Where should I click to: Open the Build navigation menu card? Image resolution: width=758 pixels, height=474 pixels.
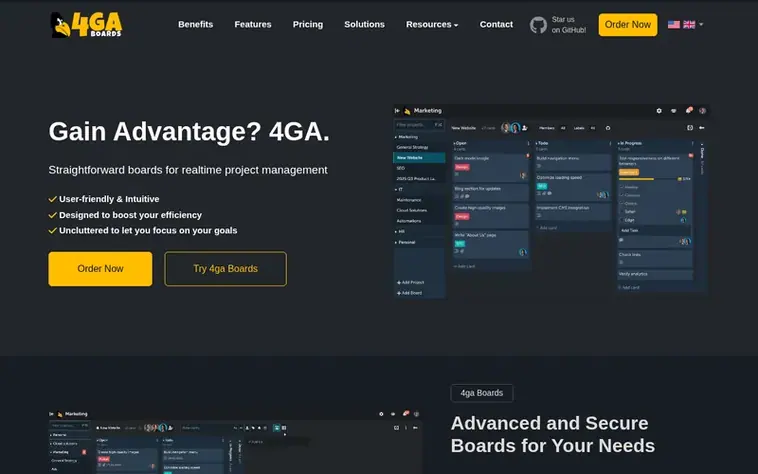click(x=573, y=162)
